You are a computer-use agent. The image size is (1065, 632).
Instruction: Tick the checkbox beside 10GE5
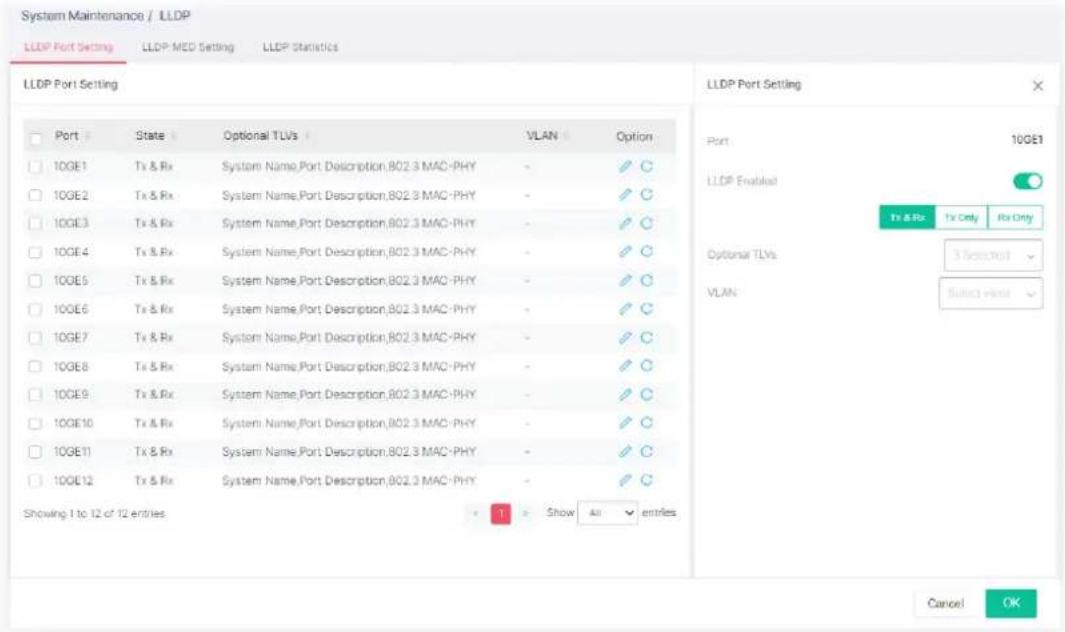35,281
